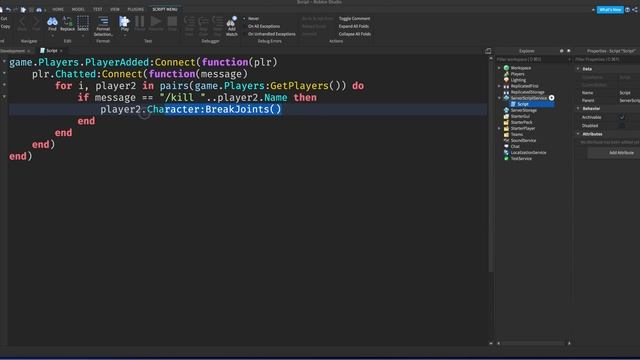Open the VIEW ribbon tab
The height and width of the screenshot is (360, 640).
coord(115,9)
